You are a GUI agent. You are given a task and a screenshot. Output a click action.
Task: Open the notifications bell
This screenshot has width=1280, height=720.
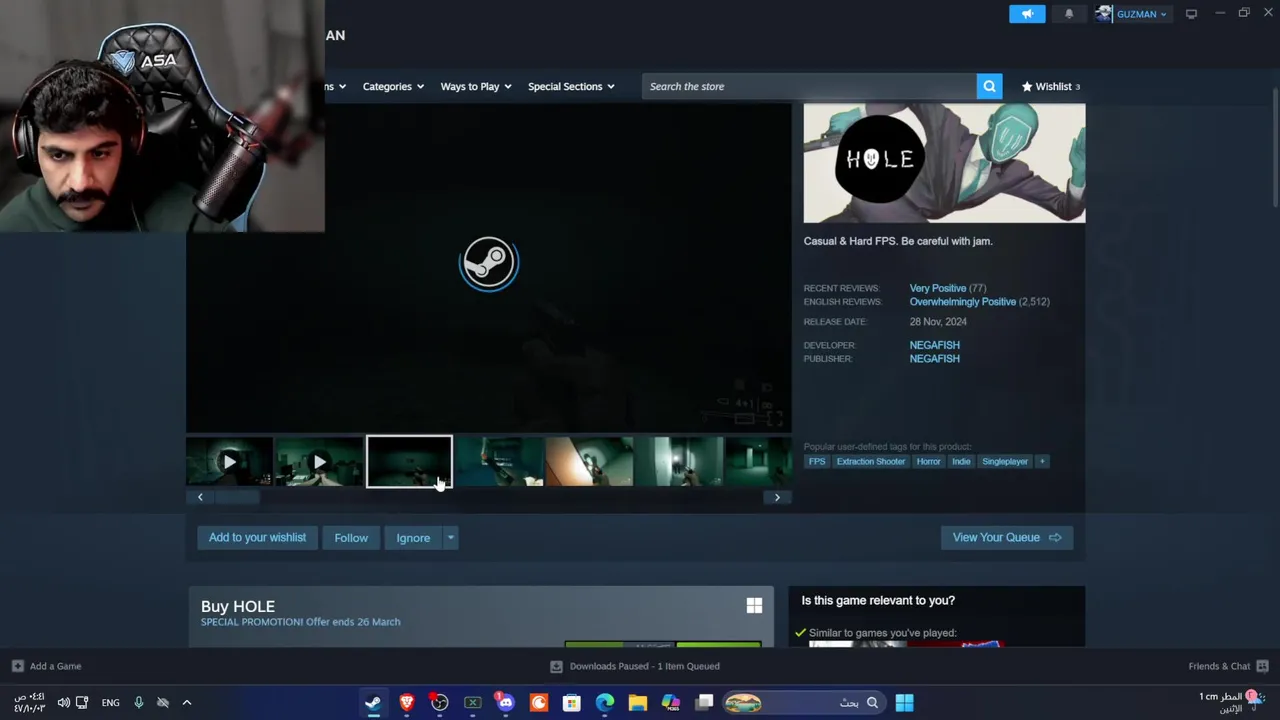(x=1069, y=14)
